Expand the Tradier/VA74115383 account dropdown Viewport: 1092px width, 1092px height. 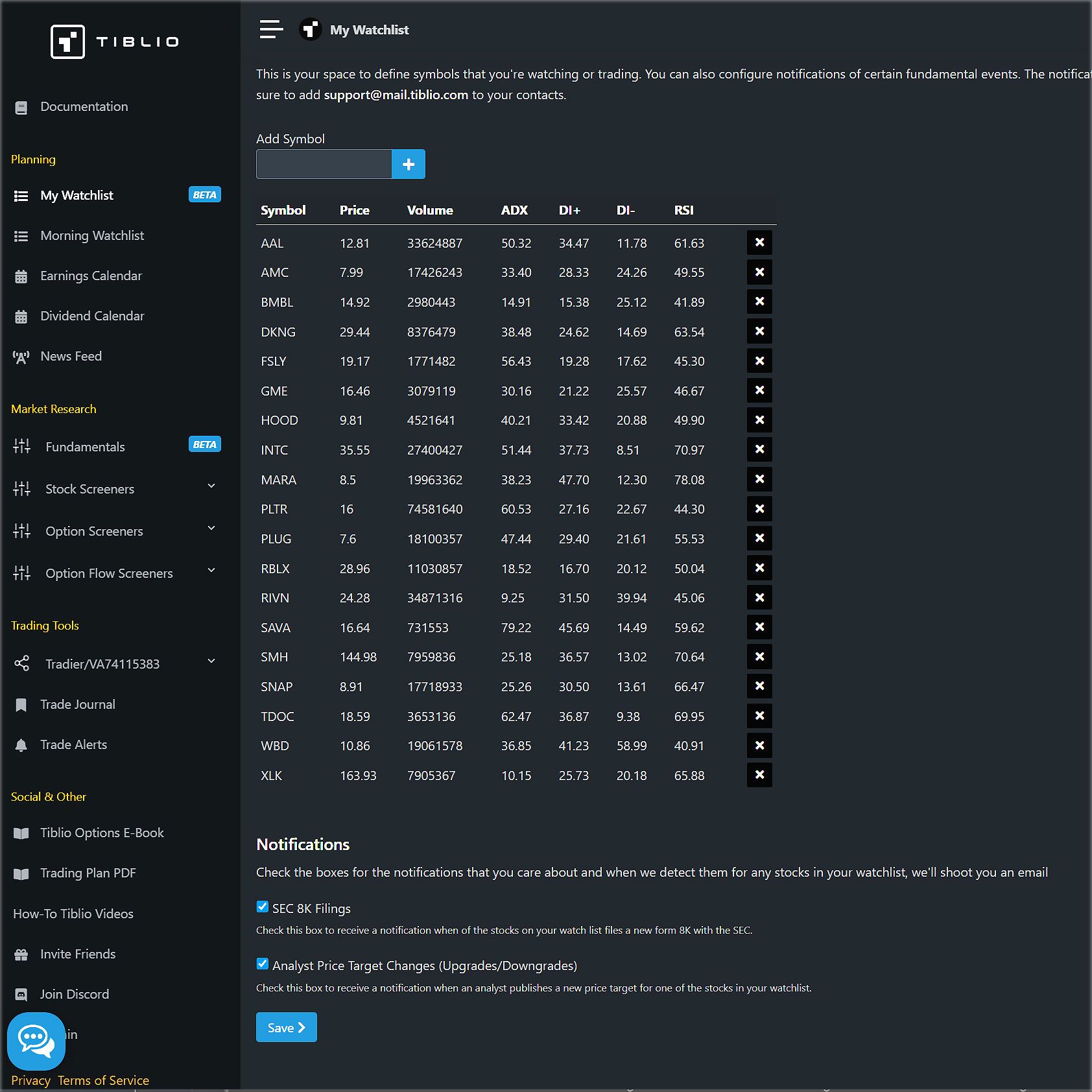click(x=211, y=661)
